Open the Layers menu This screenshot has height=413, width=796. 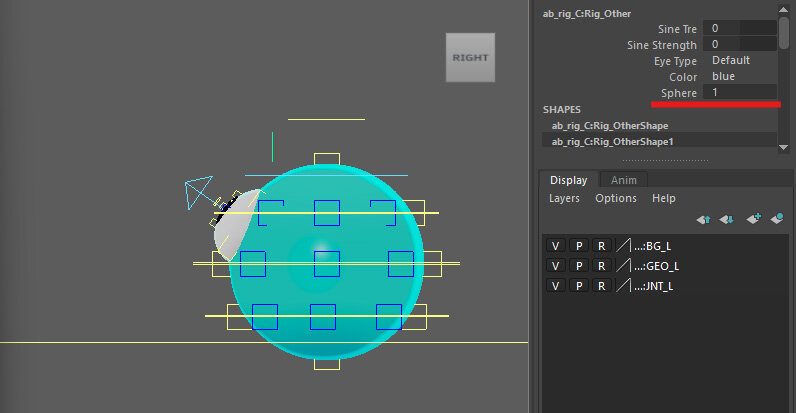coord(564,198)
